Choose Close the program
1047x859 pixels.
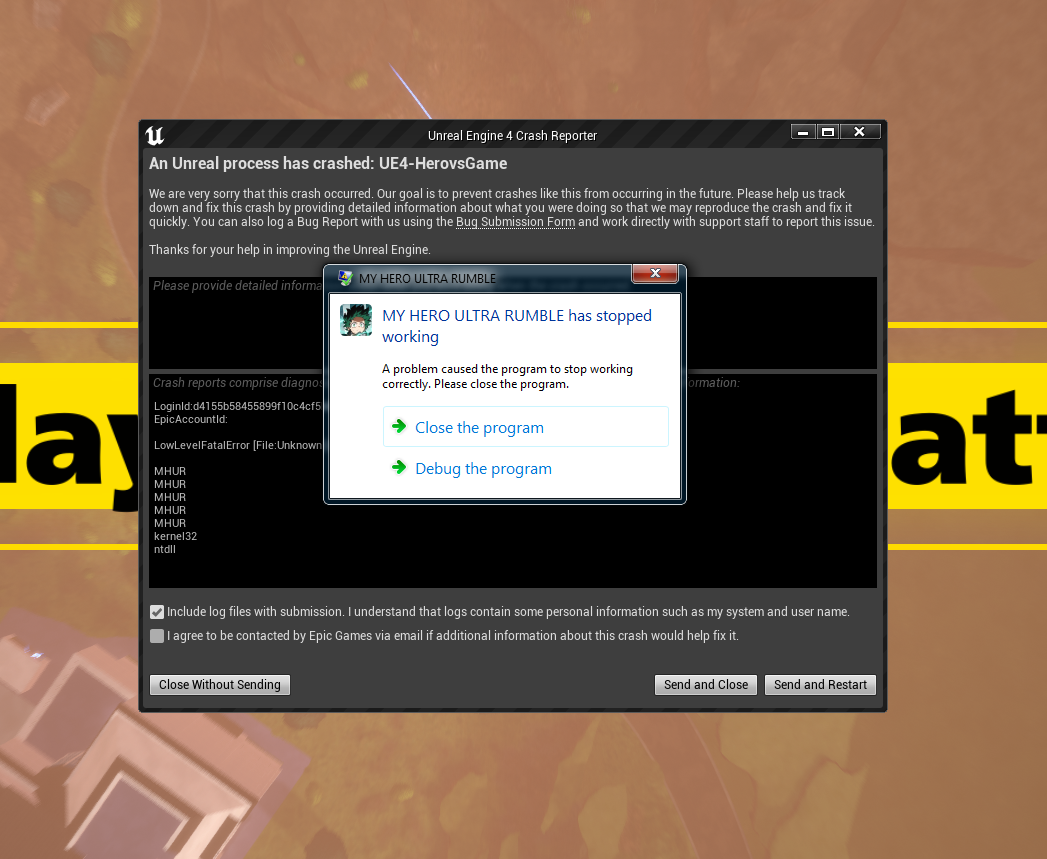click(x=526, y=427)
